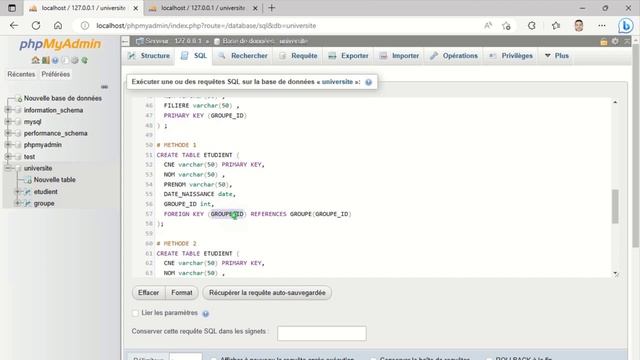Click help icon next to Lier les paramètres
Image resolution: width=640 pixels, height=360 pixels.
click(x=206, y=313)
